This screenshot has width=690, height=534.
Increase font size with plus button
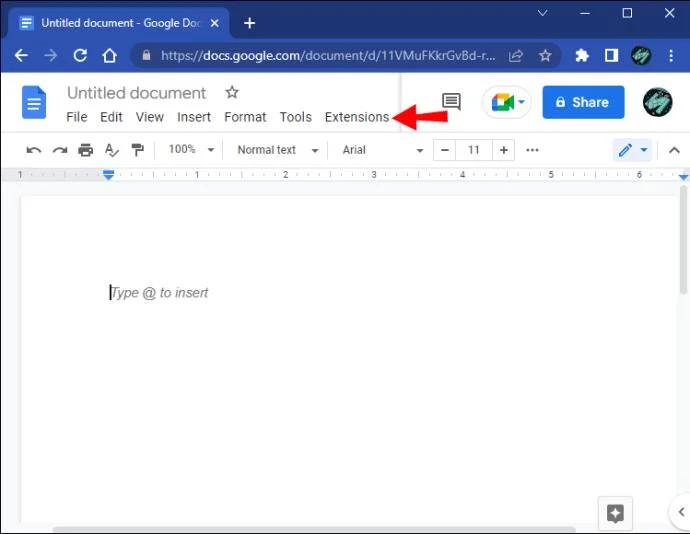click(503, 150)
